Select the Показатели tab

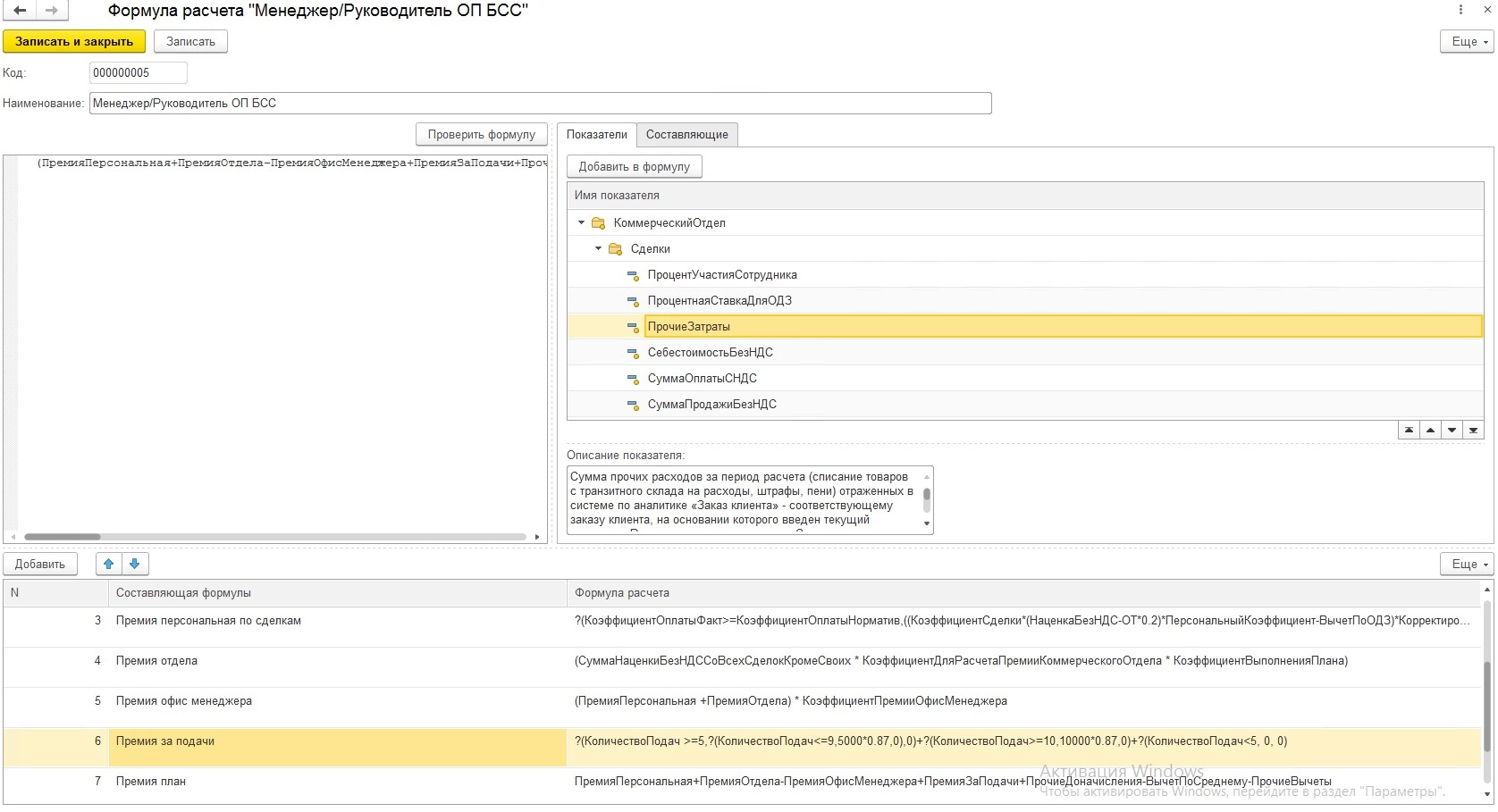(596, 134)
